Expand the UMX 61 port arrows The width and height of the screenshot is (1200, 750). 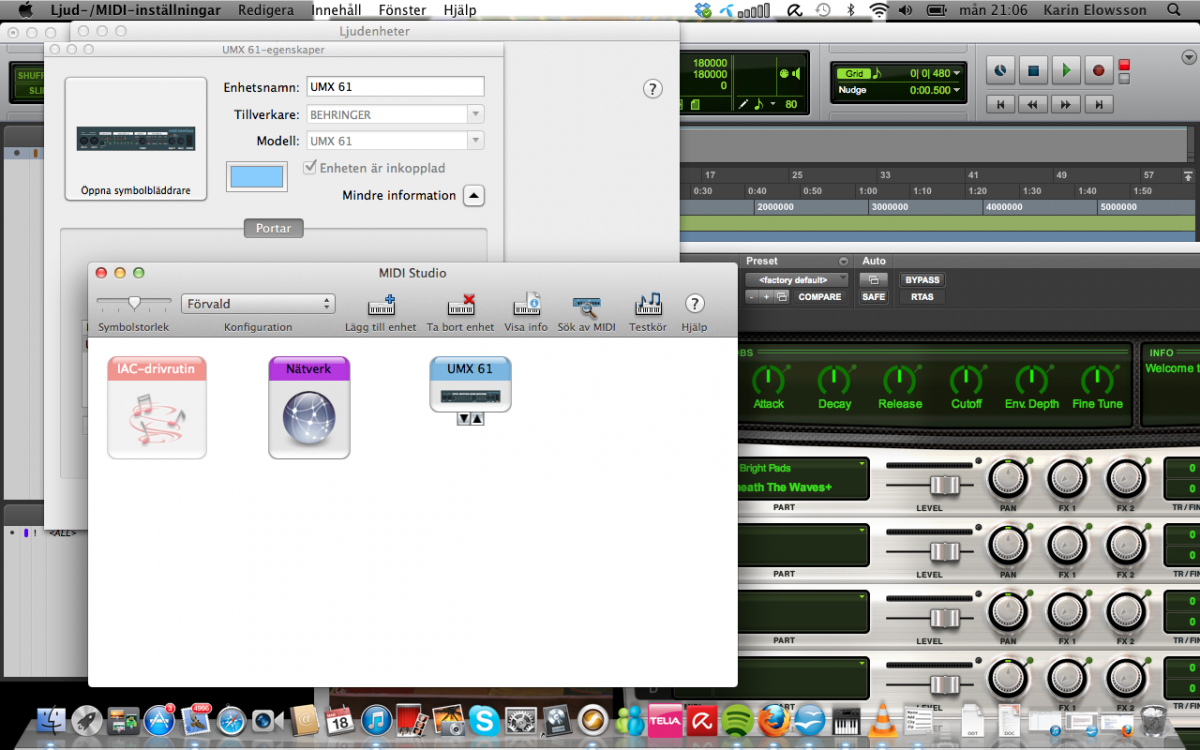click(470, 419)
